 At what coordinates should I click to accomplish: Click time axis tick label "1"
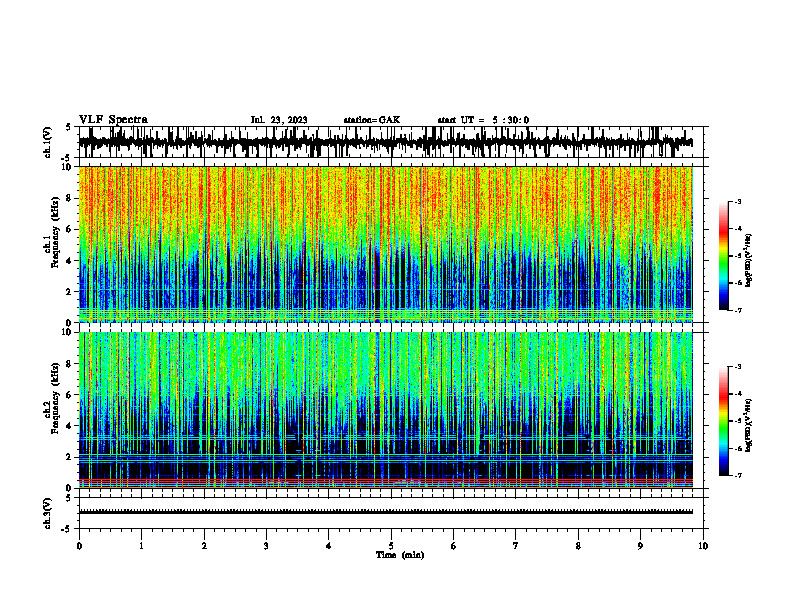tap(141, 546)
